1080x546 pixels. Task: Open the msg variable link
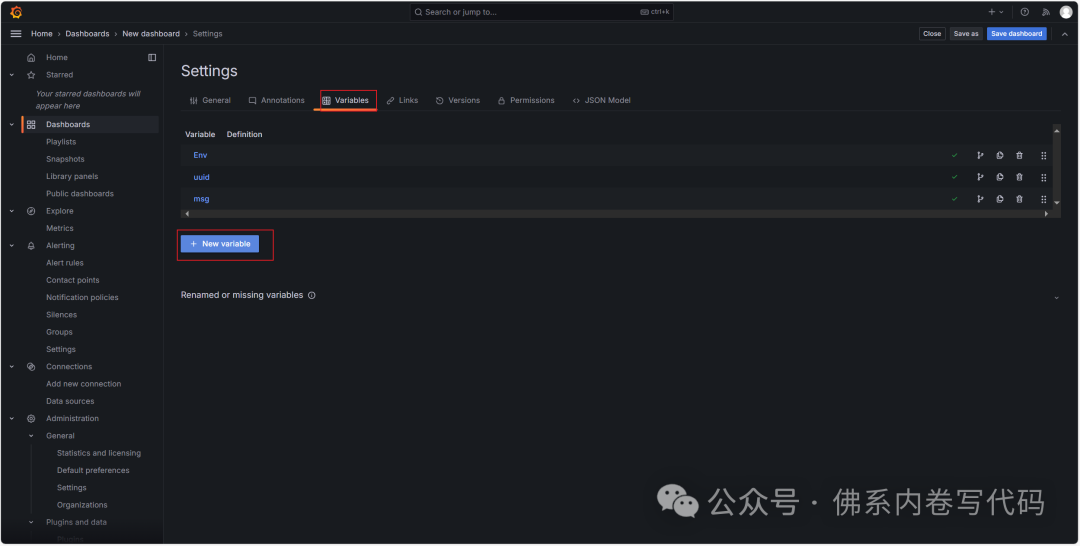coord(201,199)
